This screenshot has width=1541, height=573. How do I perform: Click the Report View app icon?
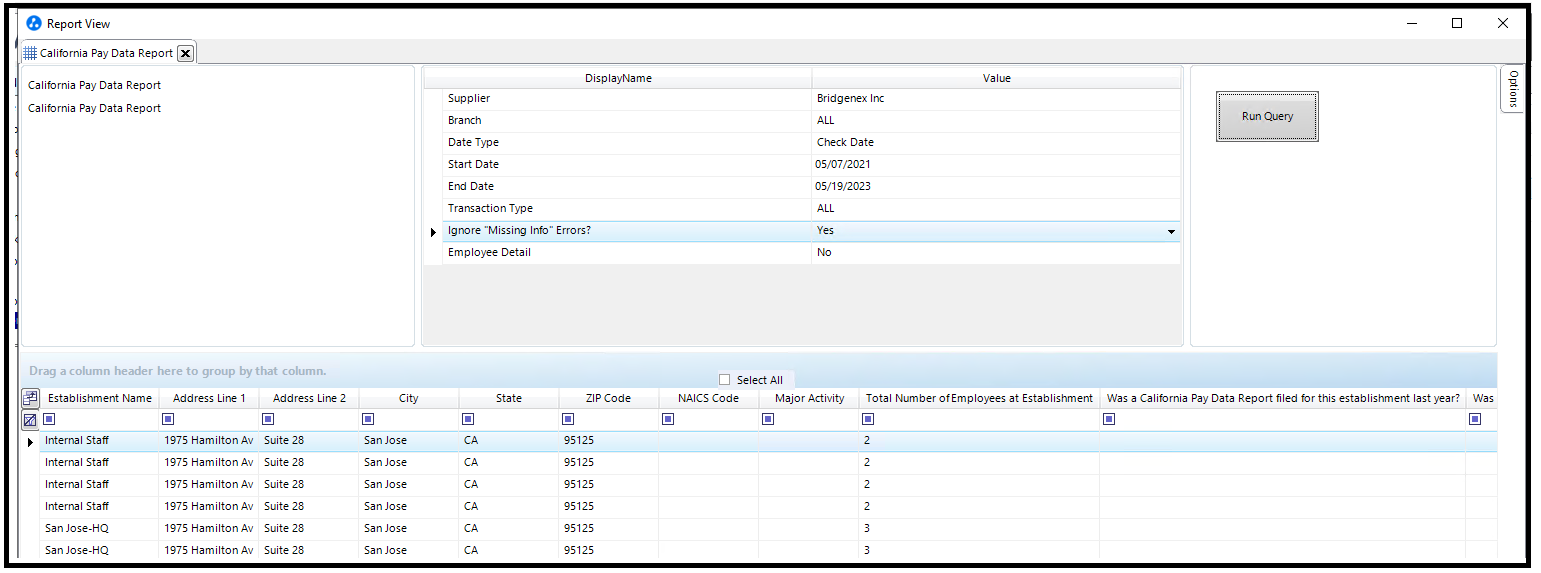coord(34,23)
